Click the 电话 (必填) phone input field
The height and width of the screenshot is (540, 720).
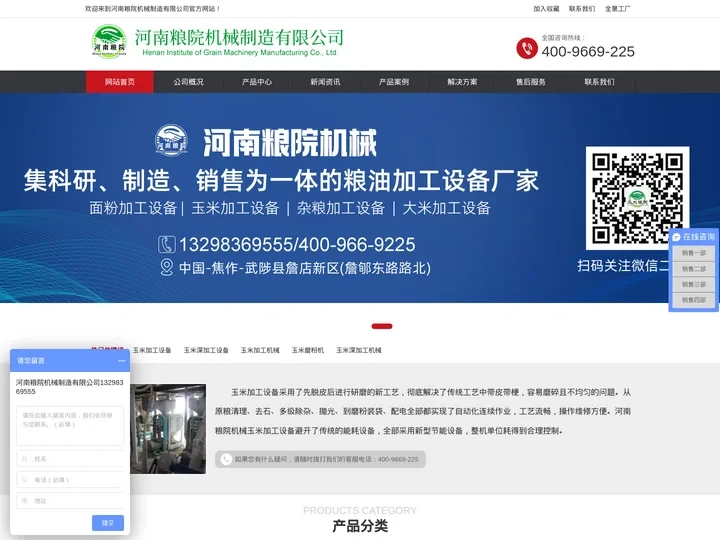(70, 480)
